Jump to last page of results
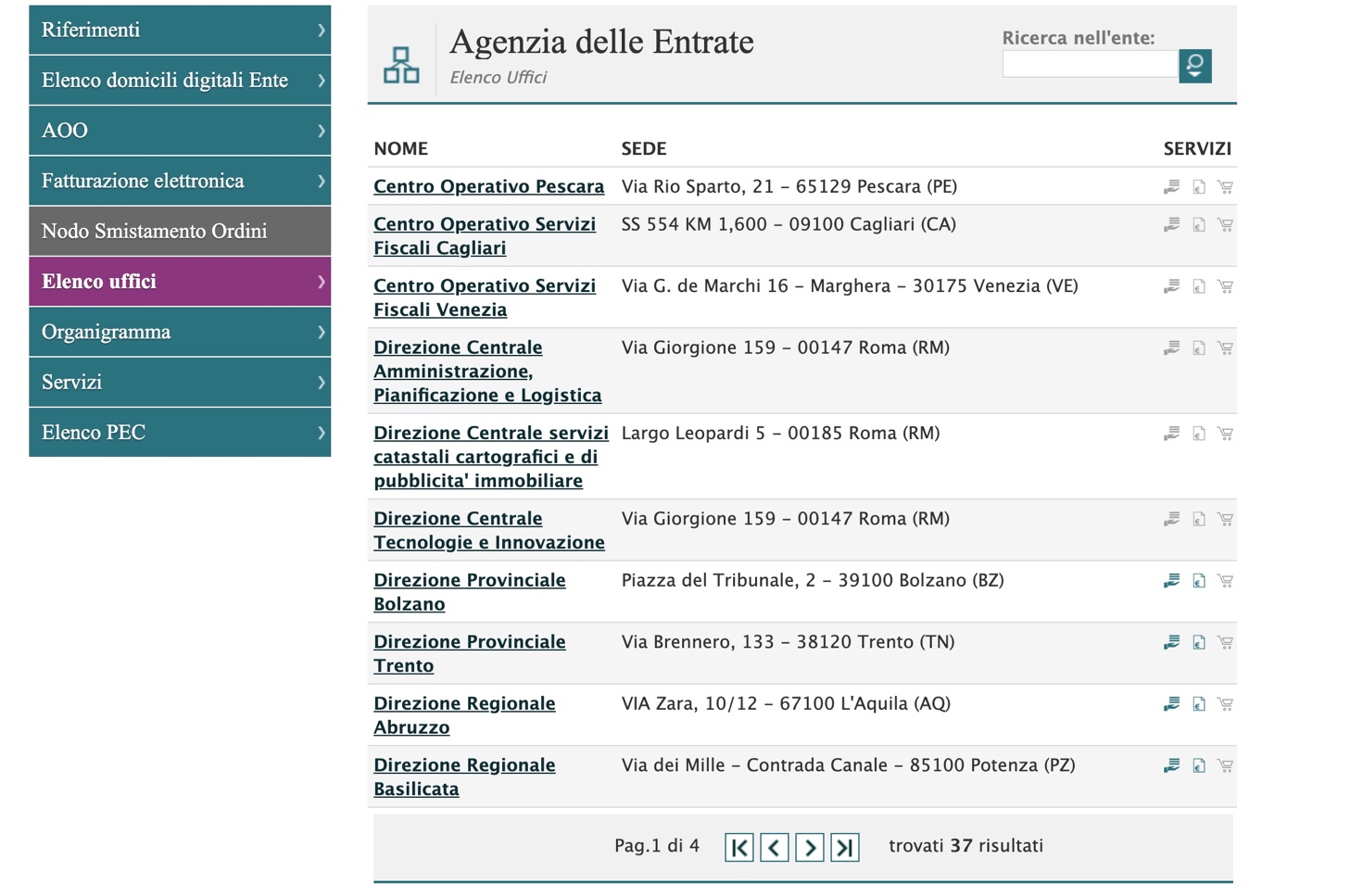Screen dimensions: 1363x896 (x=844, y=847)
